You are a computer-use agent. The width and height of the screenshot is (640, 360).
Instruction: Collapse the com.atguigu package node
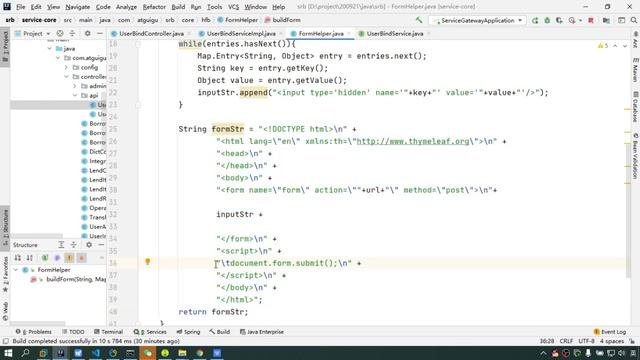(x=58, y=58)
